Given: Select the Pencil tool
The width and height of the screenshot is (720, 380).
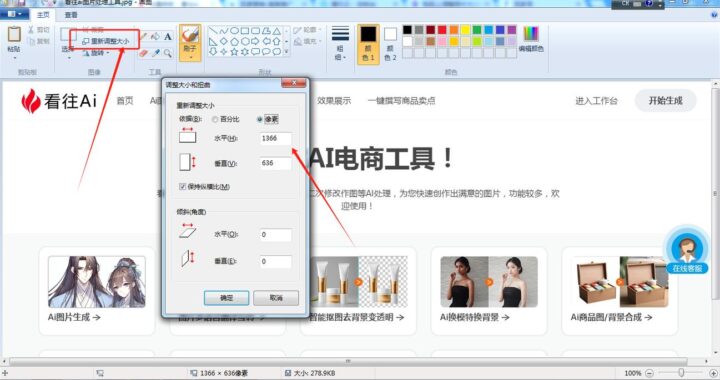Looking at the screenshot, I should pos(145,36).
